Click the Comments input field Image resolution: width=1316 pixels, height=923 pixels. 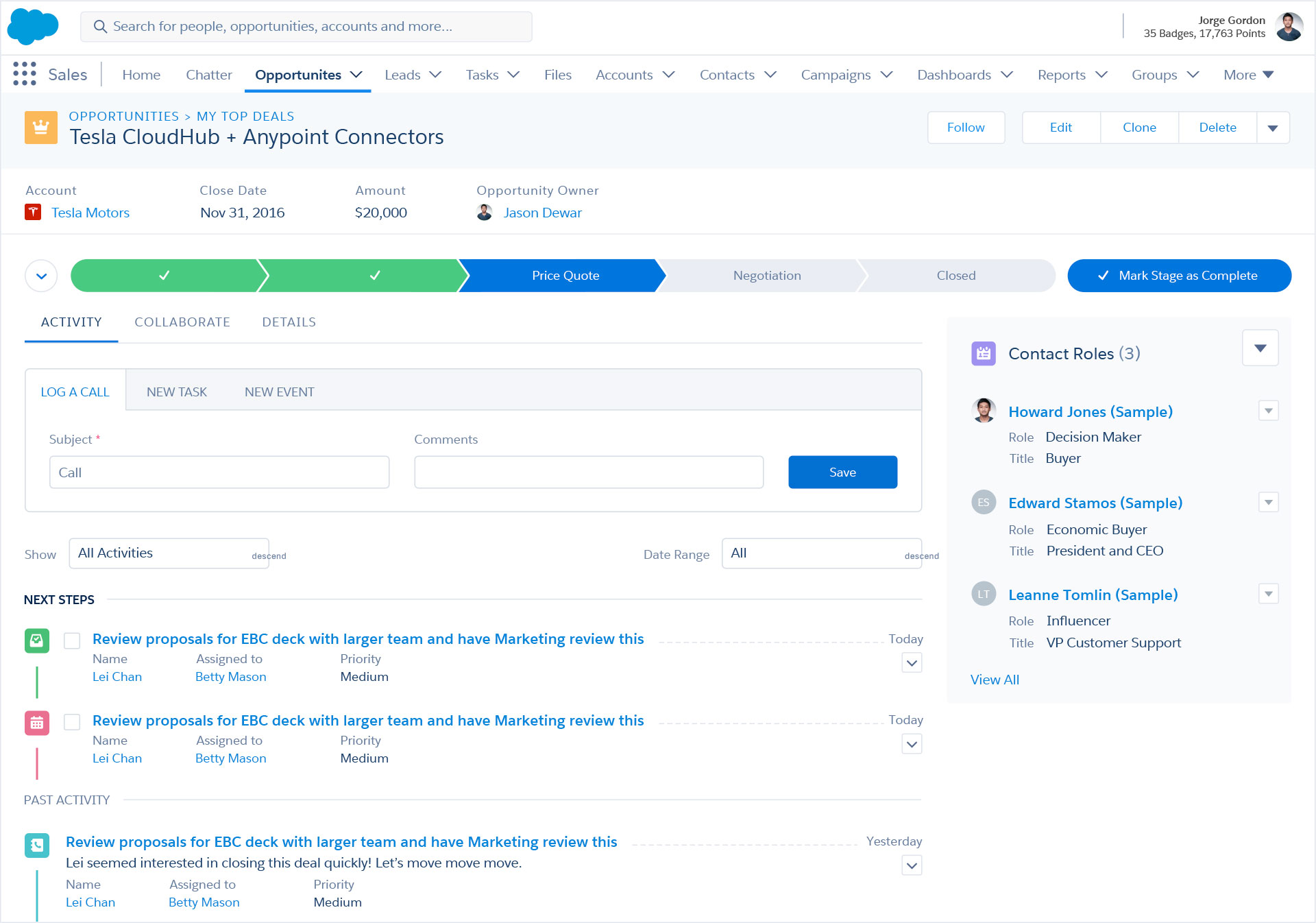[x=589, y=472]
